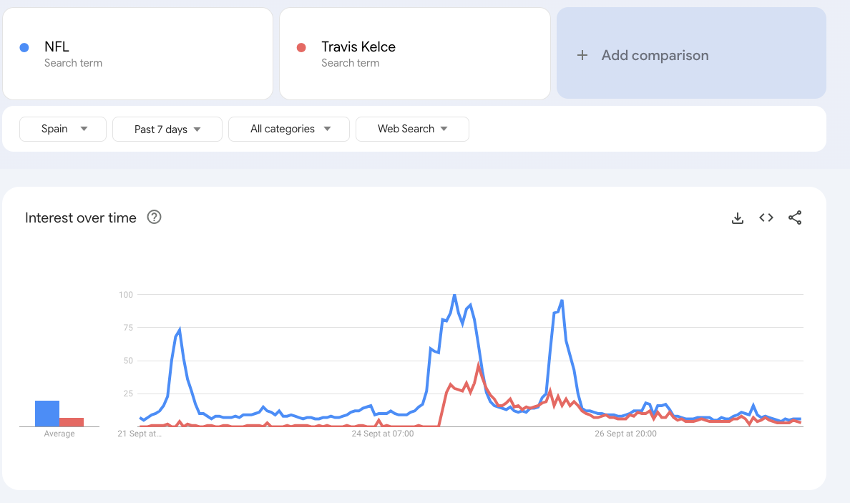Viewport: 850px width, 504px height.
Task: Edit the Travis Kelce search term card
Action: (415, 53)
